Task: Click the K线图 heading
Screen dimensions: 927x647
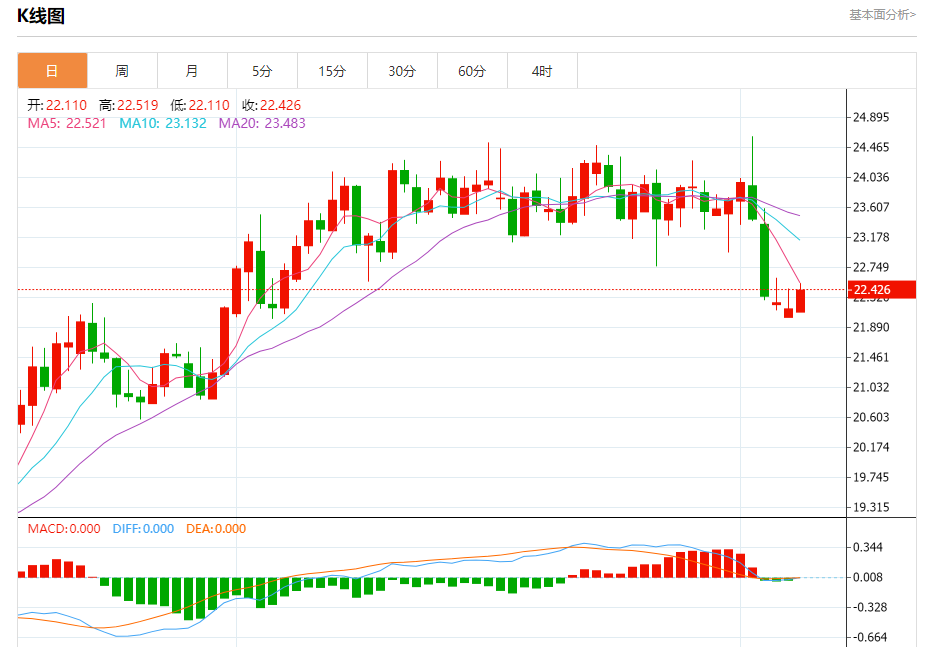Action: click(41, 16)
